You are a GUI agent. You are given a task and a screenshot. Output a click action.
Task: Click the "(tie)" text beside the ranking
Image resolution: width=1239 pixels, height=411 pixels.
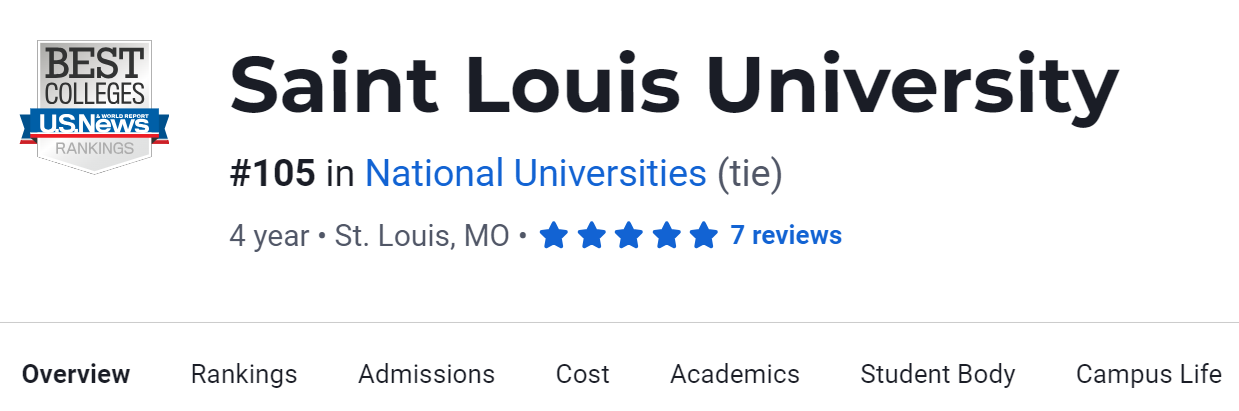click(750, 174)
